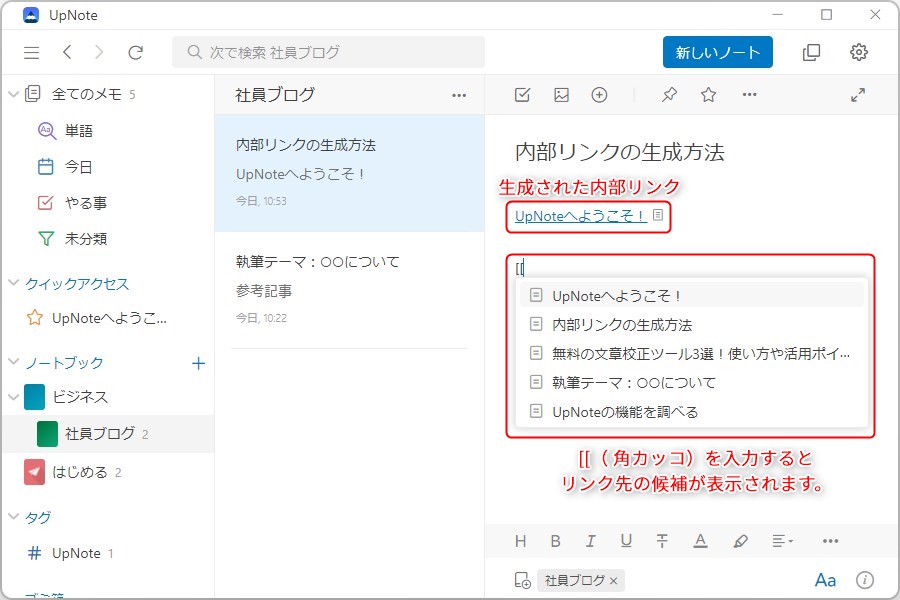Viewport: 900px width, 600px height.
Task: Select note 内部リンクの生成方法 in list
Action: (350, 173)
